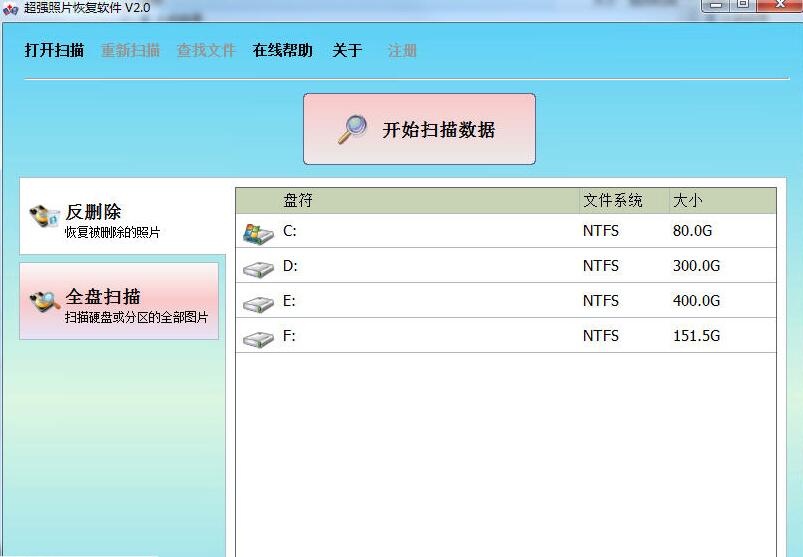Image resolution: width=803 pixels, height=557 pixels.
Task: Select the C: drive letter
Action: 290,231
